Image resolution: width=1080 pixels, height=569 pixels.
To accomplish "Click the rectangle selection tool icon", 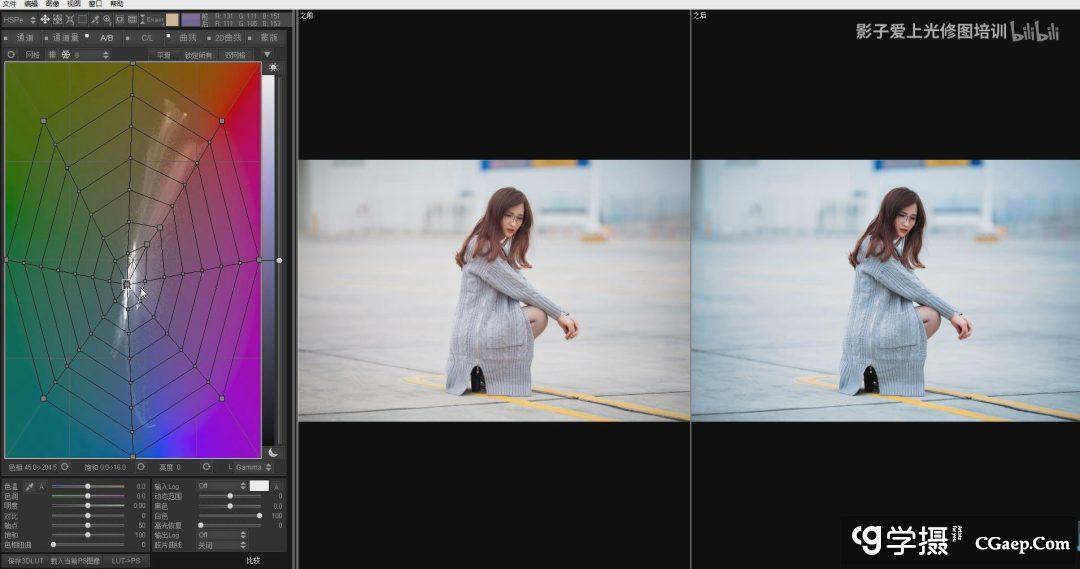I will [82, 19].
